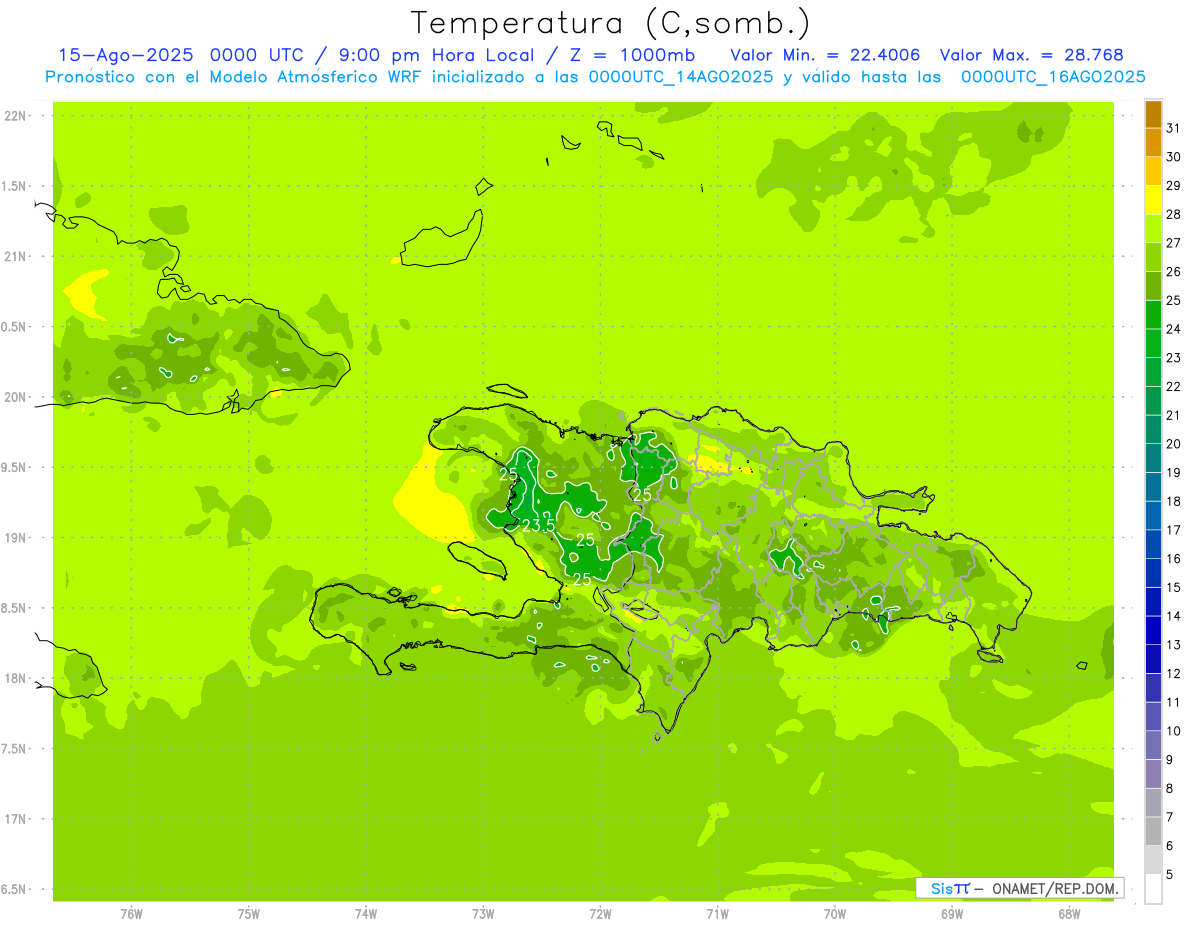Click the "Valor Min. = 22.4006" value
Image resolution: width=1200 pixels, height=927 pixels.
tap(825, 55)
